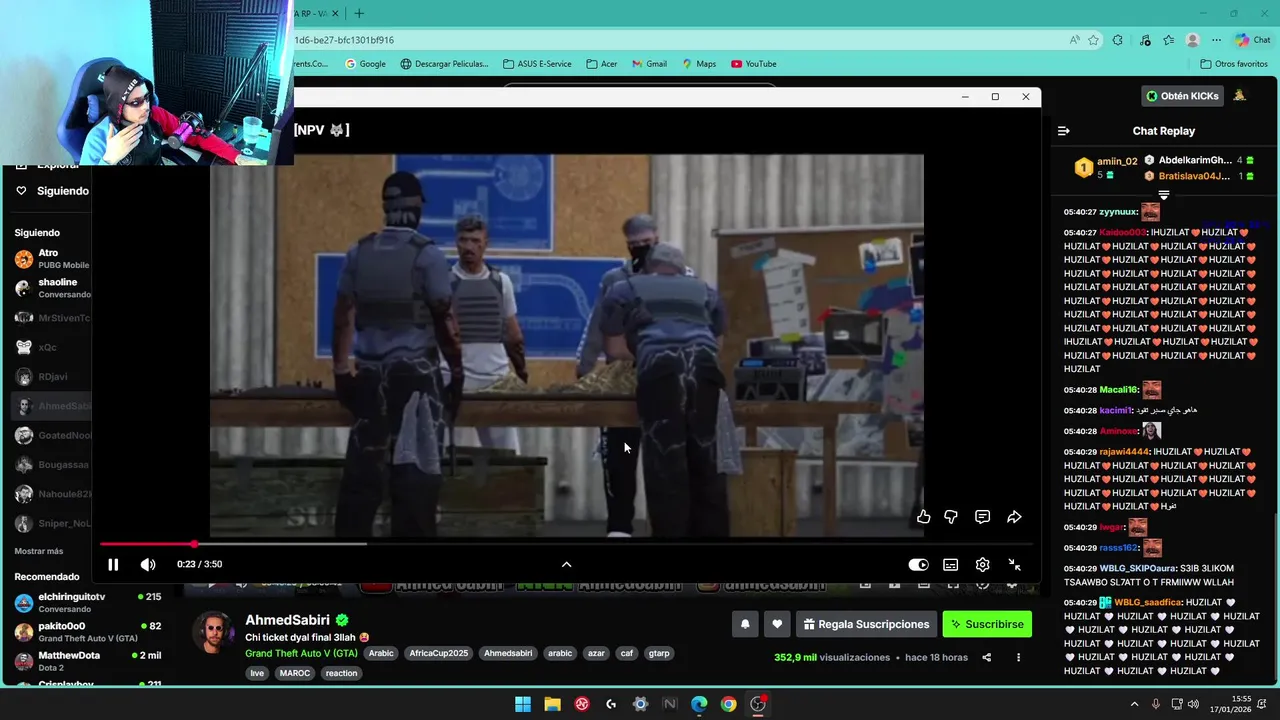
Task: Open AhmedSabiri channel avatar
Action: click(x=213, y=632)
